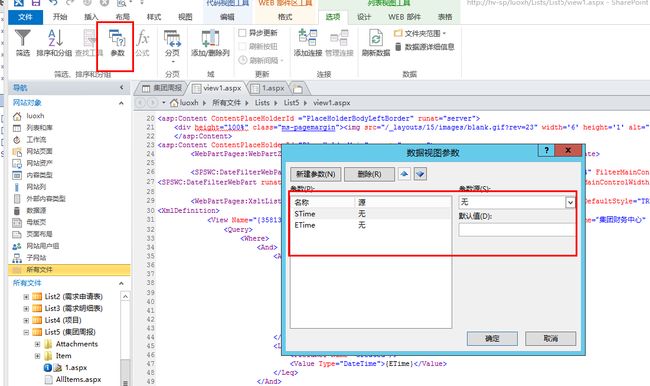Expand the List4 (项目) folder
Viewport: 650px width, 386px height.
26,320
